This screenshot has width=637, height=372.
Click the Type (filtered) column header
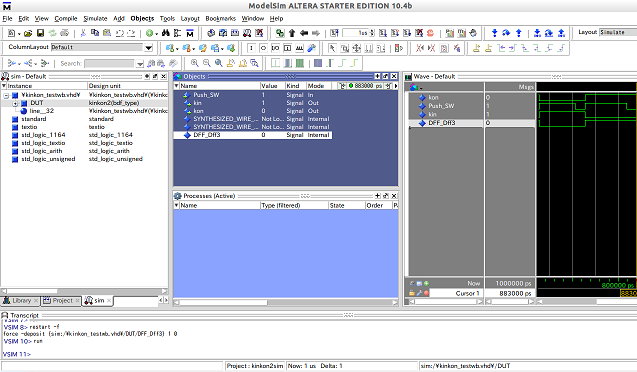click(294, 205)
